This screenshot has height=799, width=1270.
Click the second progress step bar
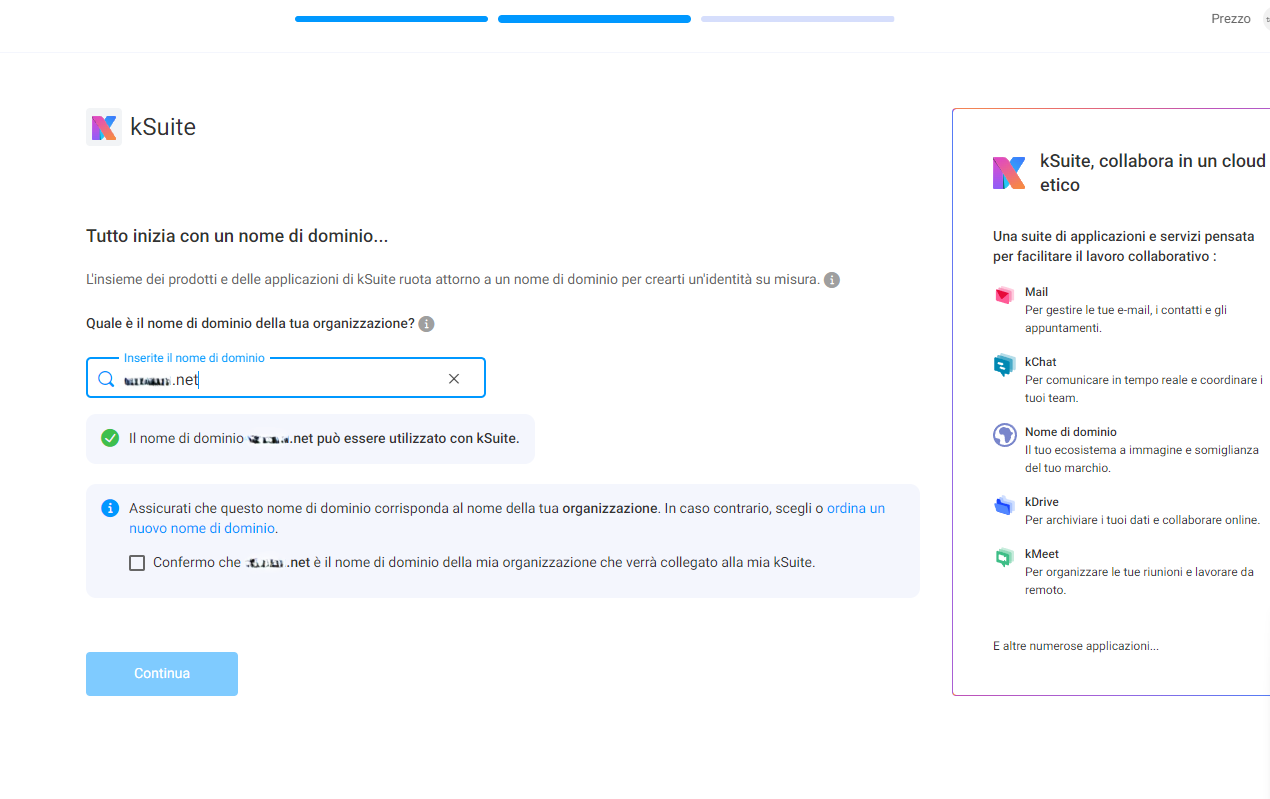594,19
